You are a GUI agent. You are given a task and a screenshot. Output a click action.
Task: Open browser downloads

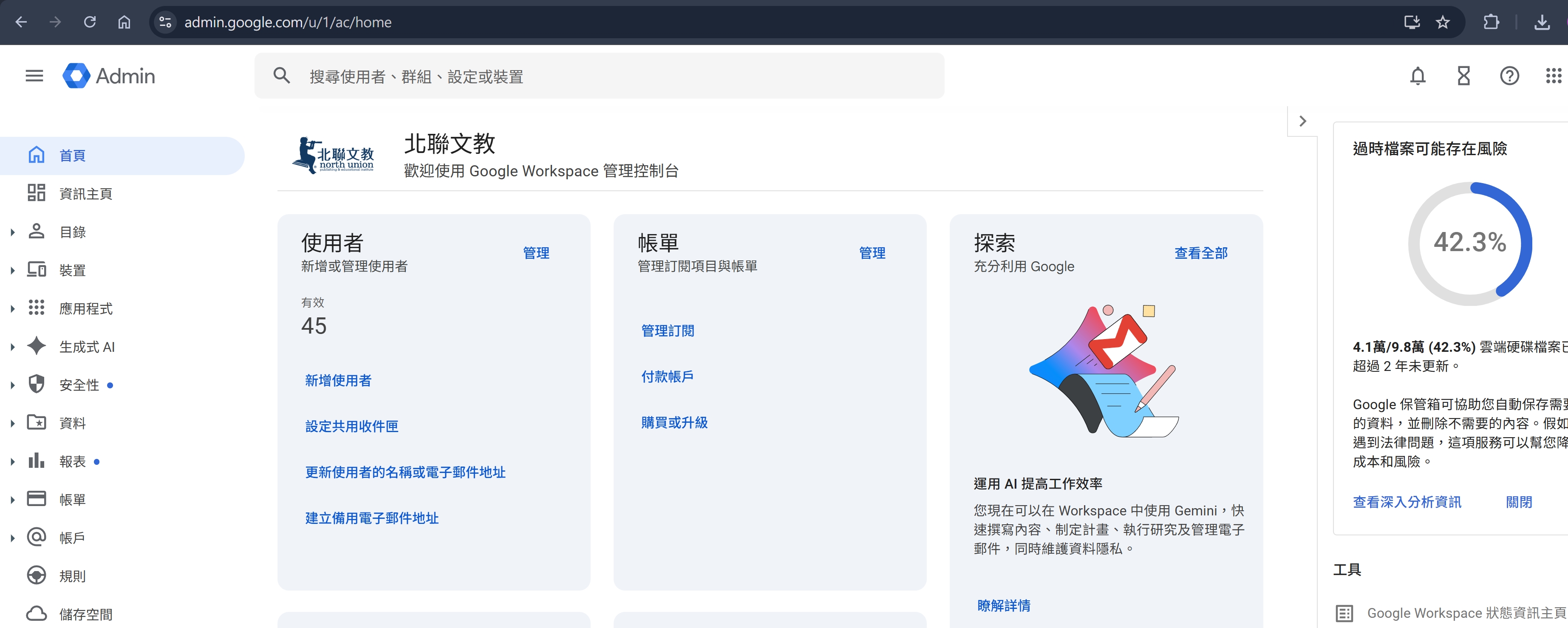pyautogui.click(x=1542, y=23)
